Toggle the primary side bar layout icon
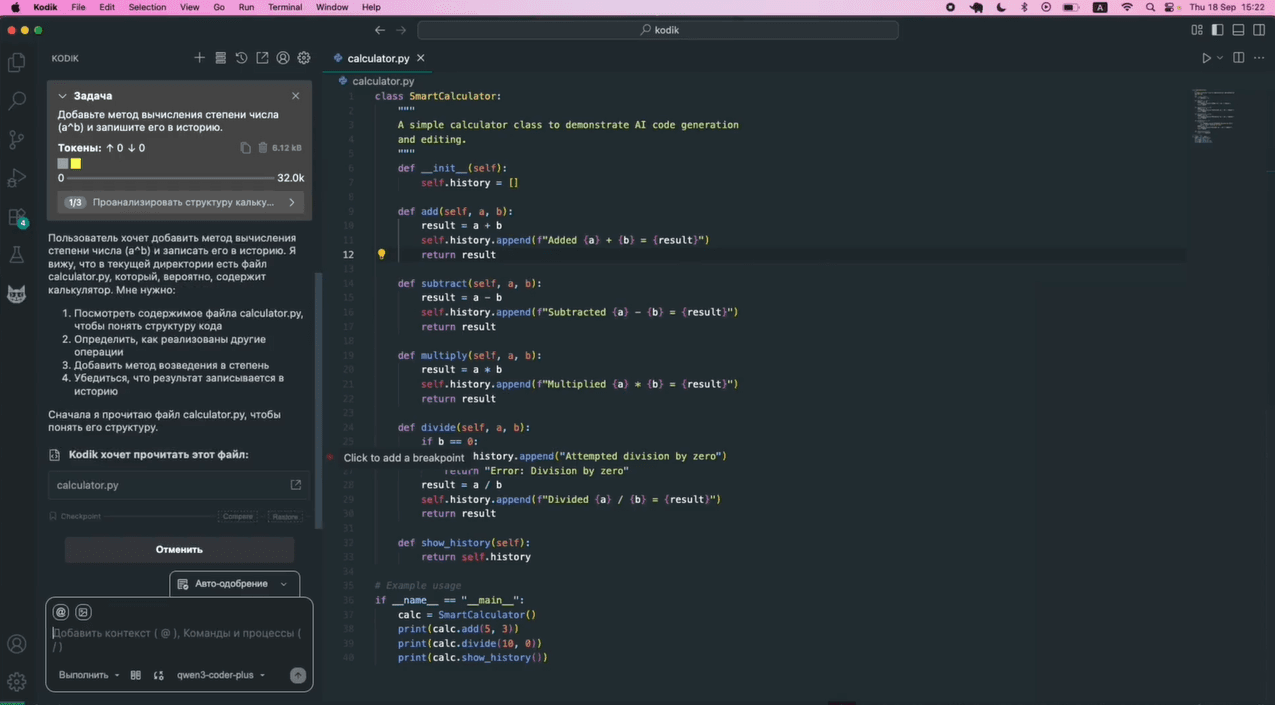This screenshot has width=1275, height=705. [x=1217, y=30]
